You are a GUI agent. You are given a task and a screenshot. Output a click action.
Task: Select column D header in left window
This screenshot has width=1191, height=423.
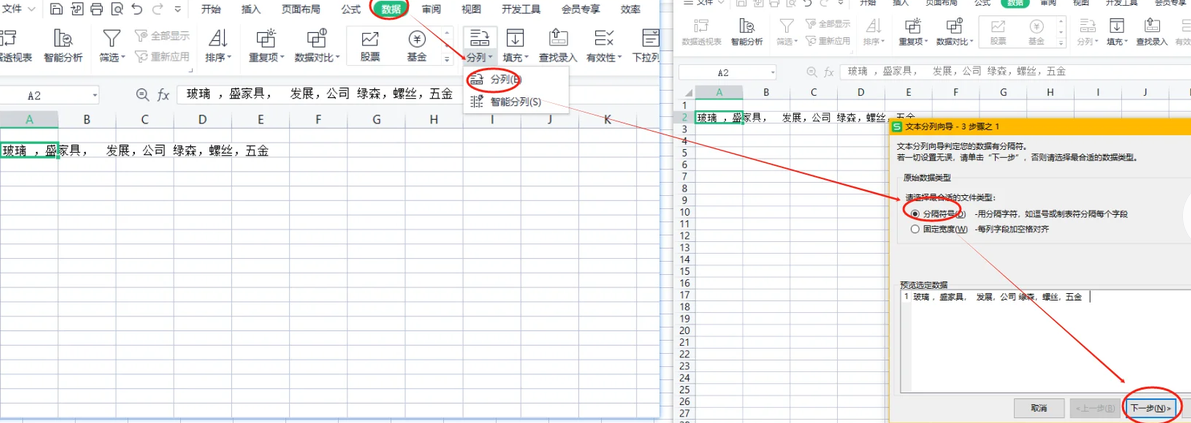[x=202, y=119]
